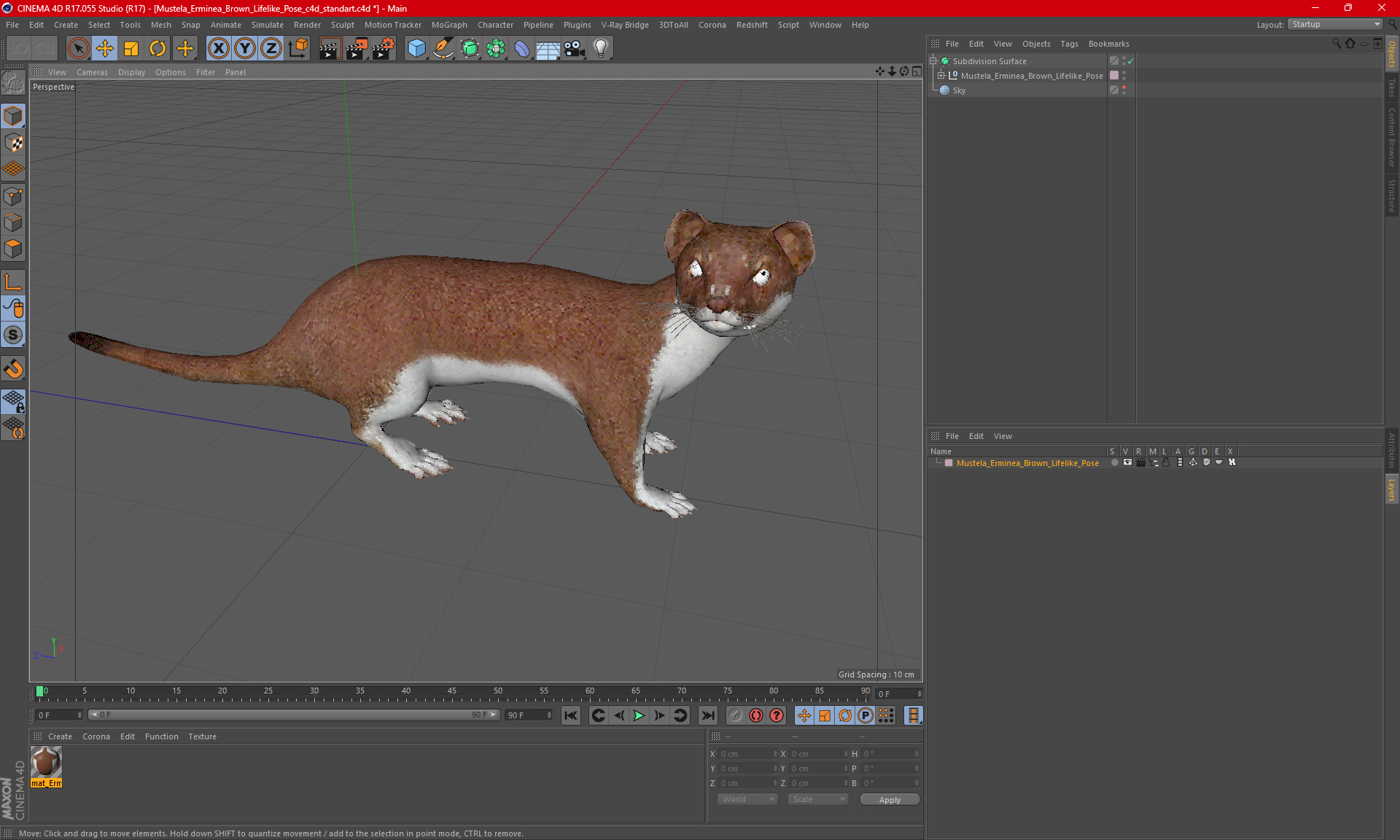Go to end of animation
The image size is (1400, 840).
tap(707, 716)
